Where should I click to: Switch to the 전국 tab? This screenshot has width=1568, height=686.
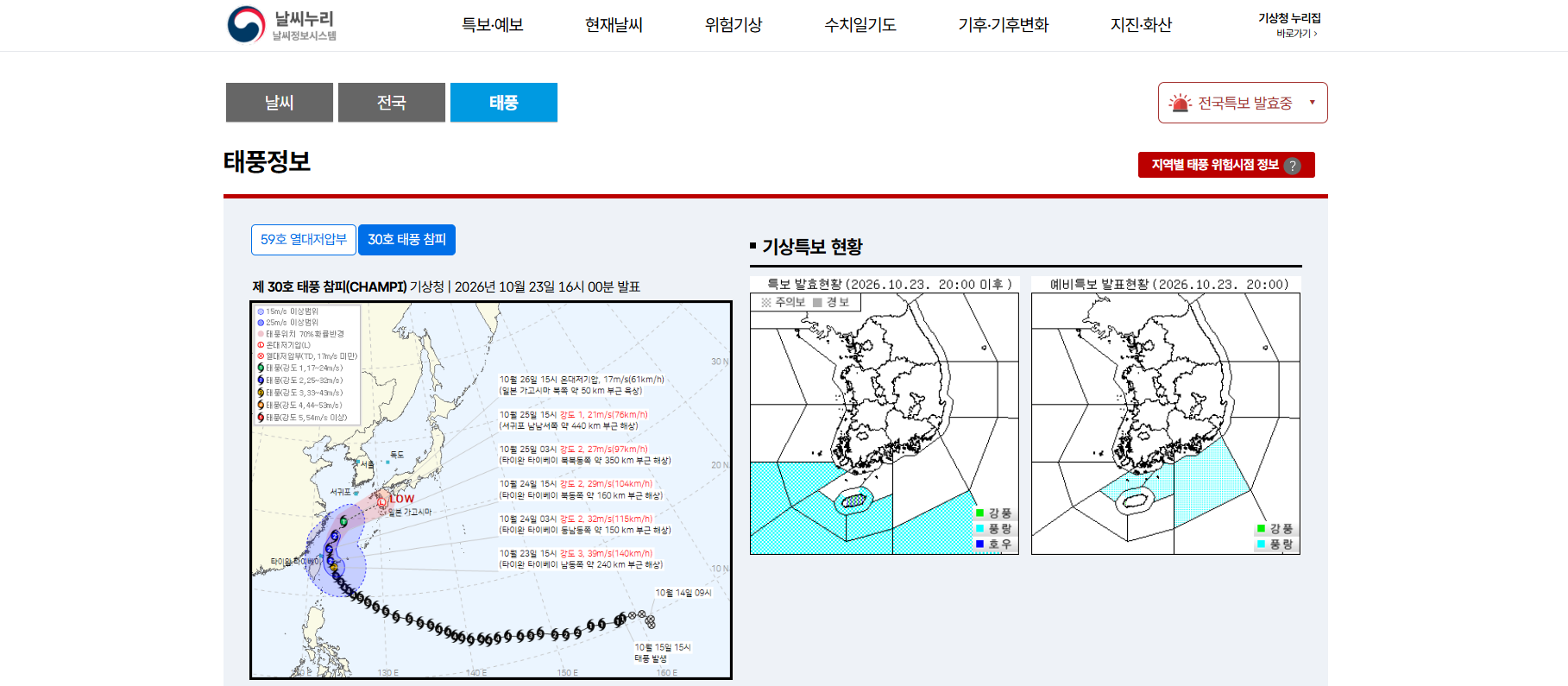pyautogui.click(x=392, y=103)
